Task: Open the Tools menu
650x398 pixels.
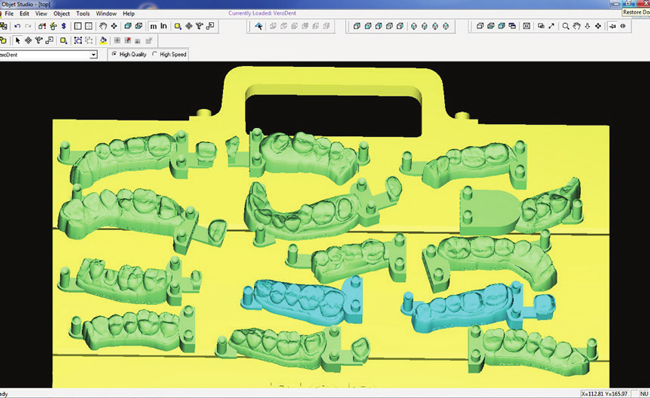Action: click(x=82, y=13)
